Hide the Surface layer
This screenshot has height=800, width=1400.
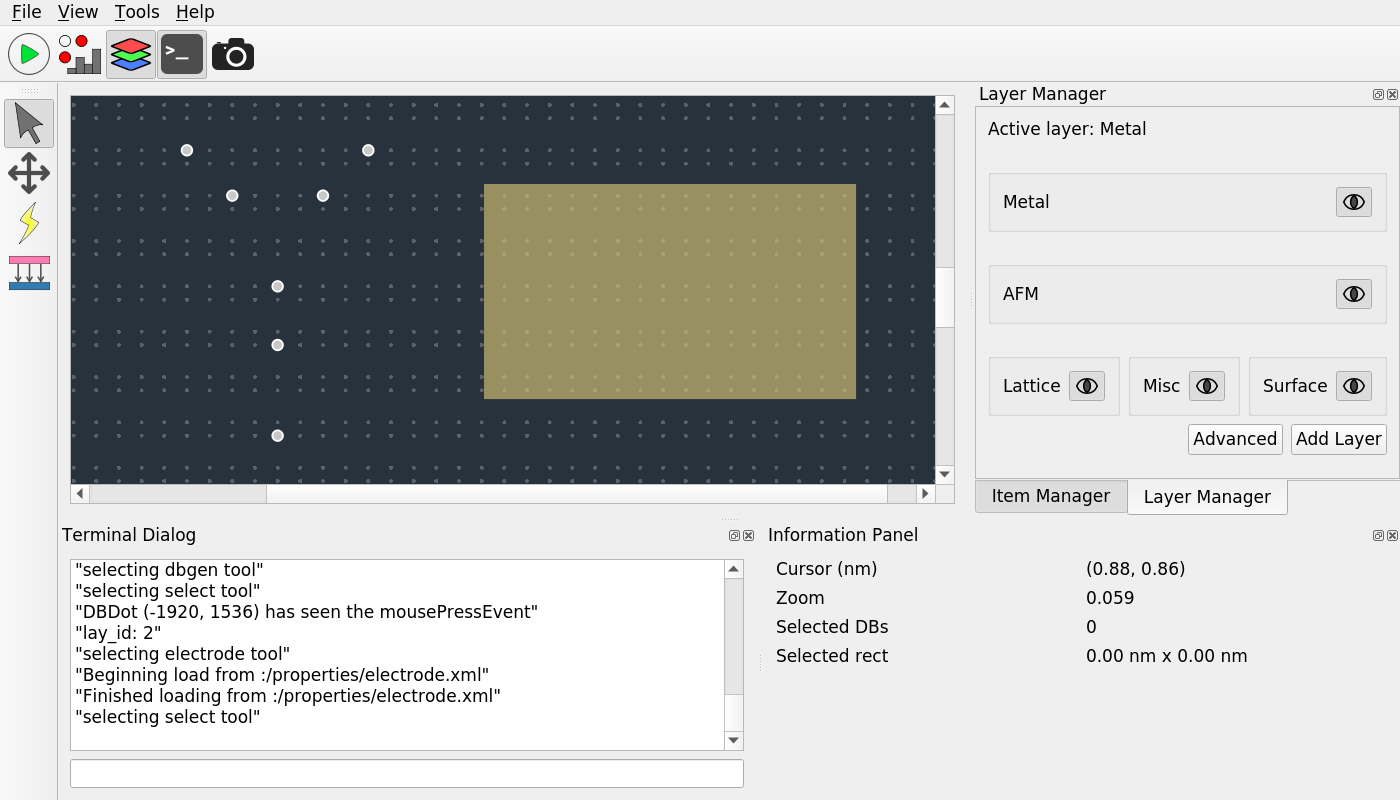tap(1354, 386)
